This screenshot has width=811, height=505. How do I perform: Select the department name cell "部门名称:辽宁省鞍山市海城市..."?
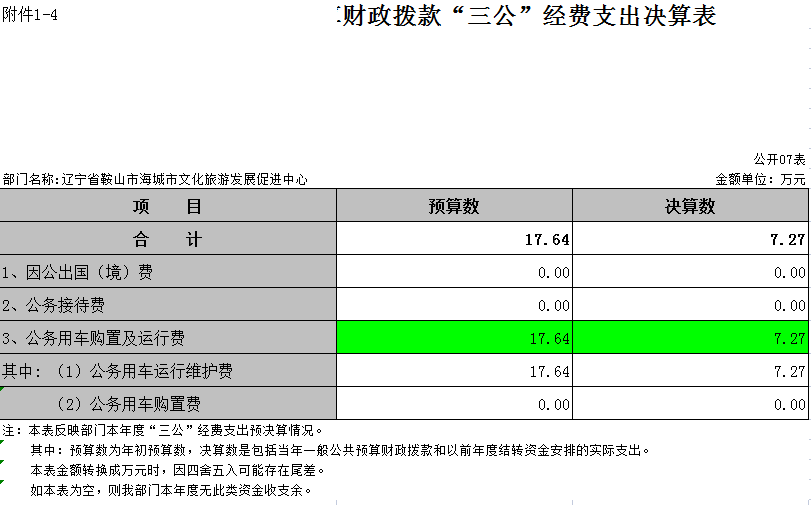pyautogui.click(x=155, y=180)
